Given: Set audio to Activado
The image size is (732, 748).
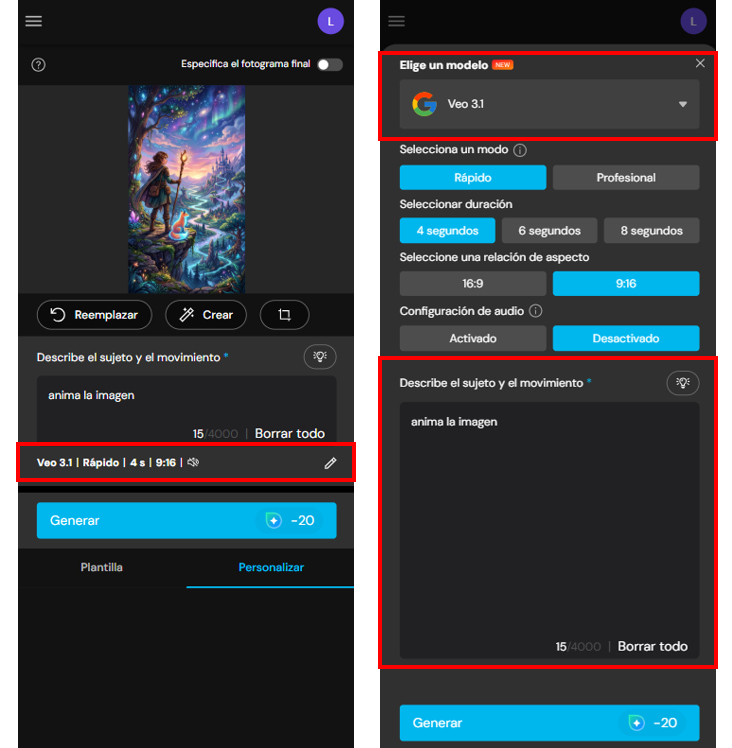Looking at the screenshot, I should click(473, 338).
